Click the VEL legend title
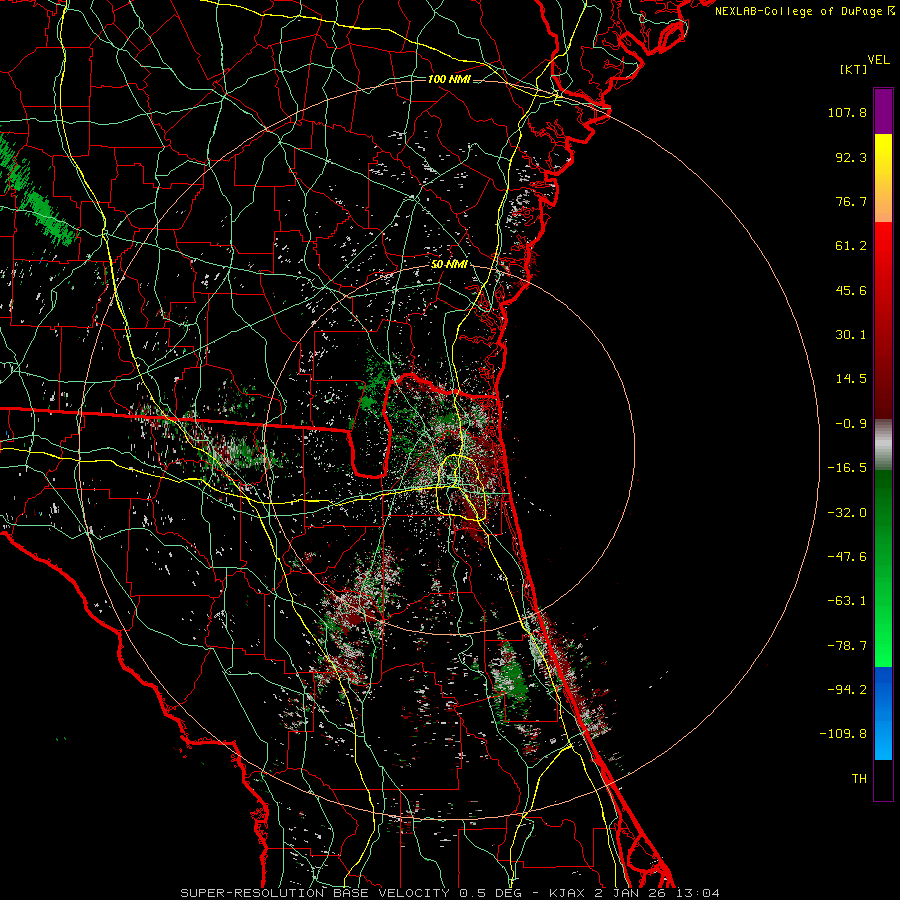Screen dimensions: 900x900 click(x=878, y=60)
